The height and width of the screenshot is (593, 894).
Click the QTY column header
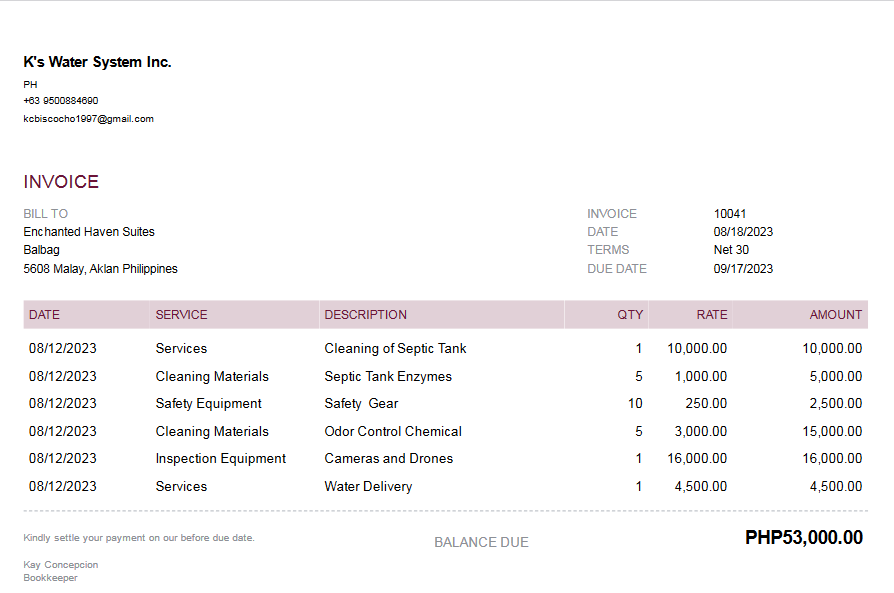[x=630, y=315]
